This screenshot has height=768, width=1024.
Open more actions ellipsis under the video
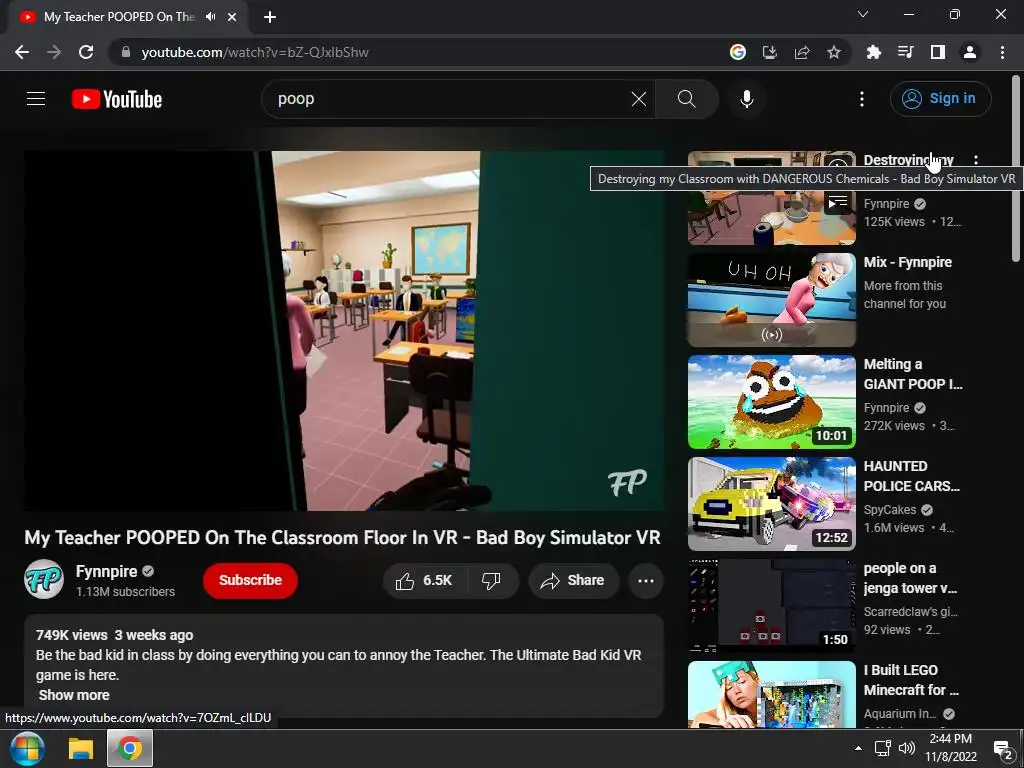(x=646, y=581)
